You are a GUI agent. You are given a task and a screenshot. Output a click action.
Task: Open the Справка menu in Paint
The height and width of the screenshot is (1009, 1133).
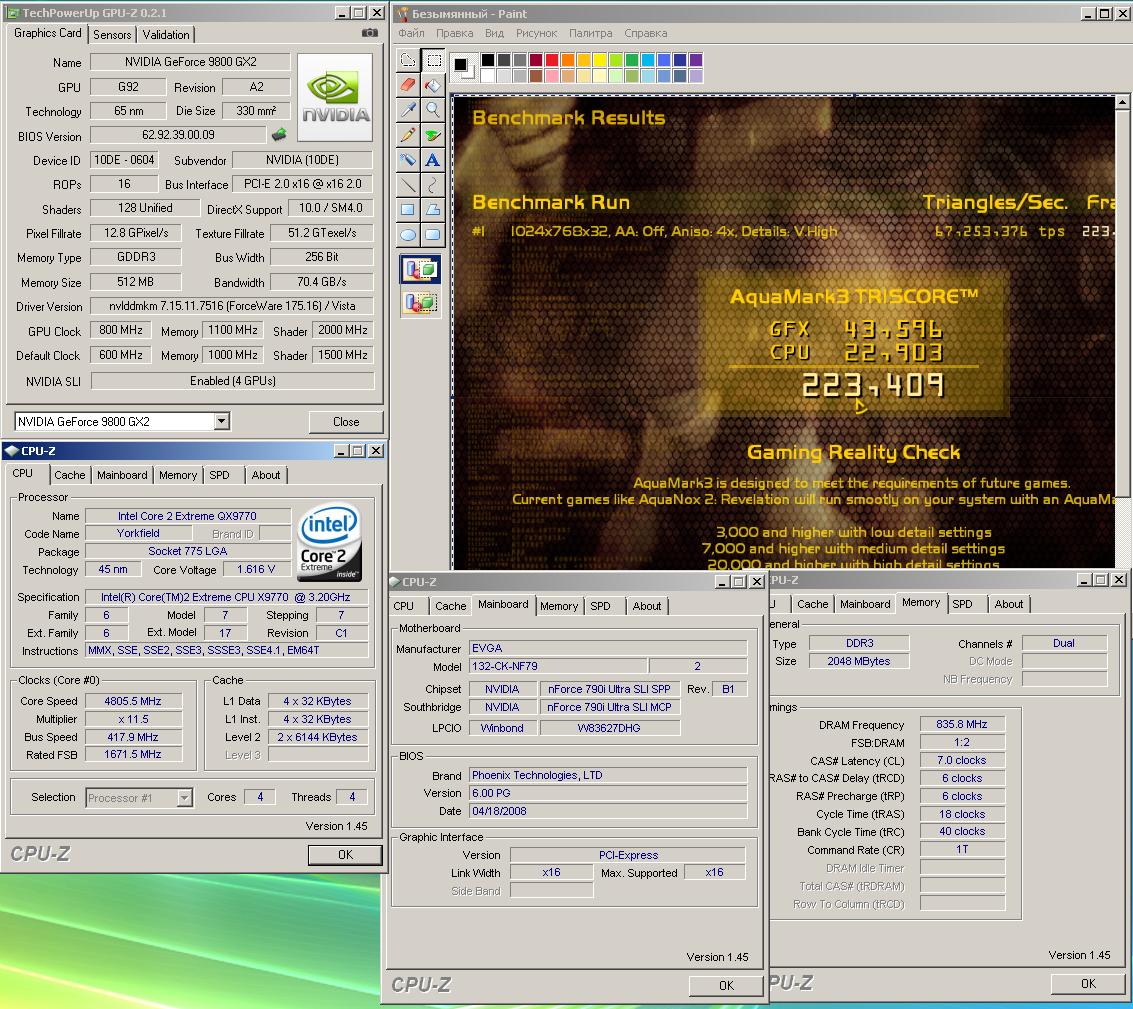coord(645,33)
